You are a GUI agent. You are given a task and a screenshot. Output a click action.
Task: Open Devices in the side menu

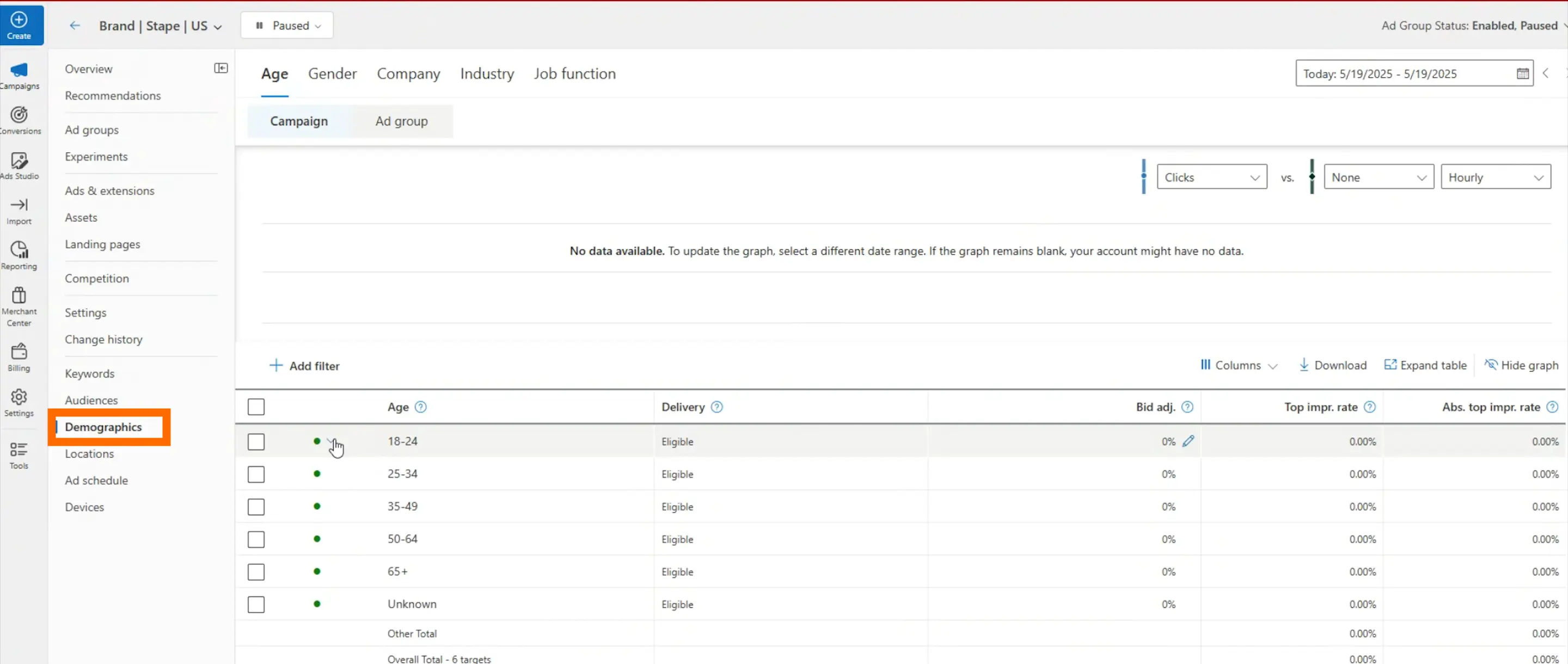tap(84, 507)
